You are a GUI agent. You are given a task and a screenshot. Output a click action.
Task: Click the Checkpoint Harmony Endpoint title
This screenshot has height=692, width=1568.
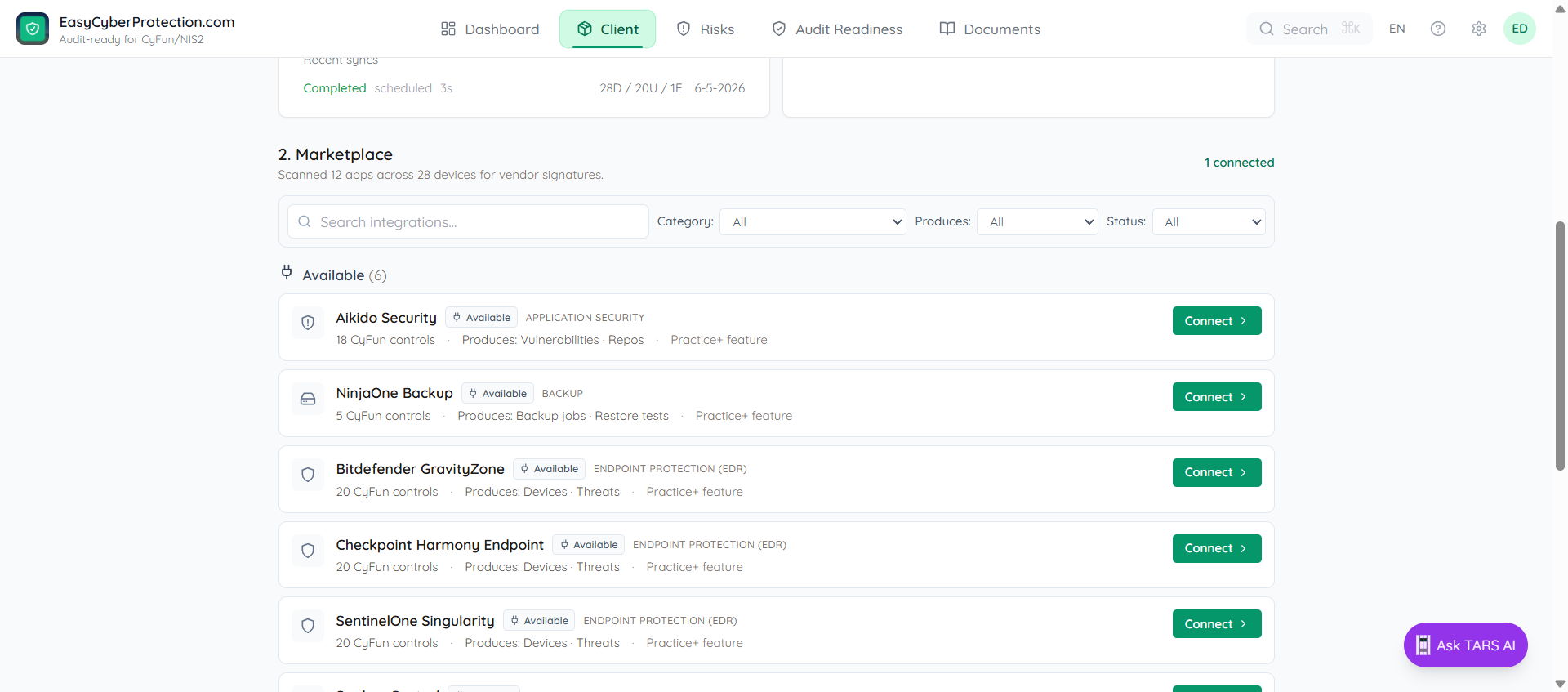440,545
